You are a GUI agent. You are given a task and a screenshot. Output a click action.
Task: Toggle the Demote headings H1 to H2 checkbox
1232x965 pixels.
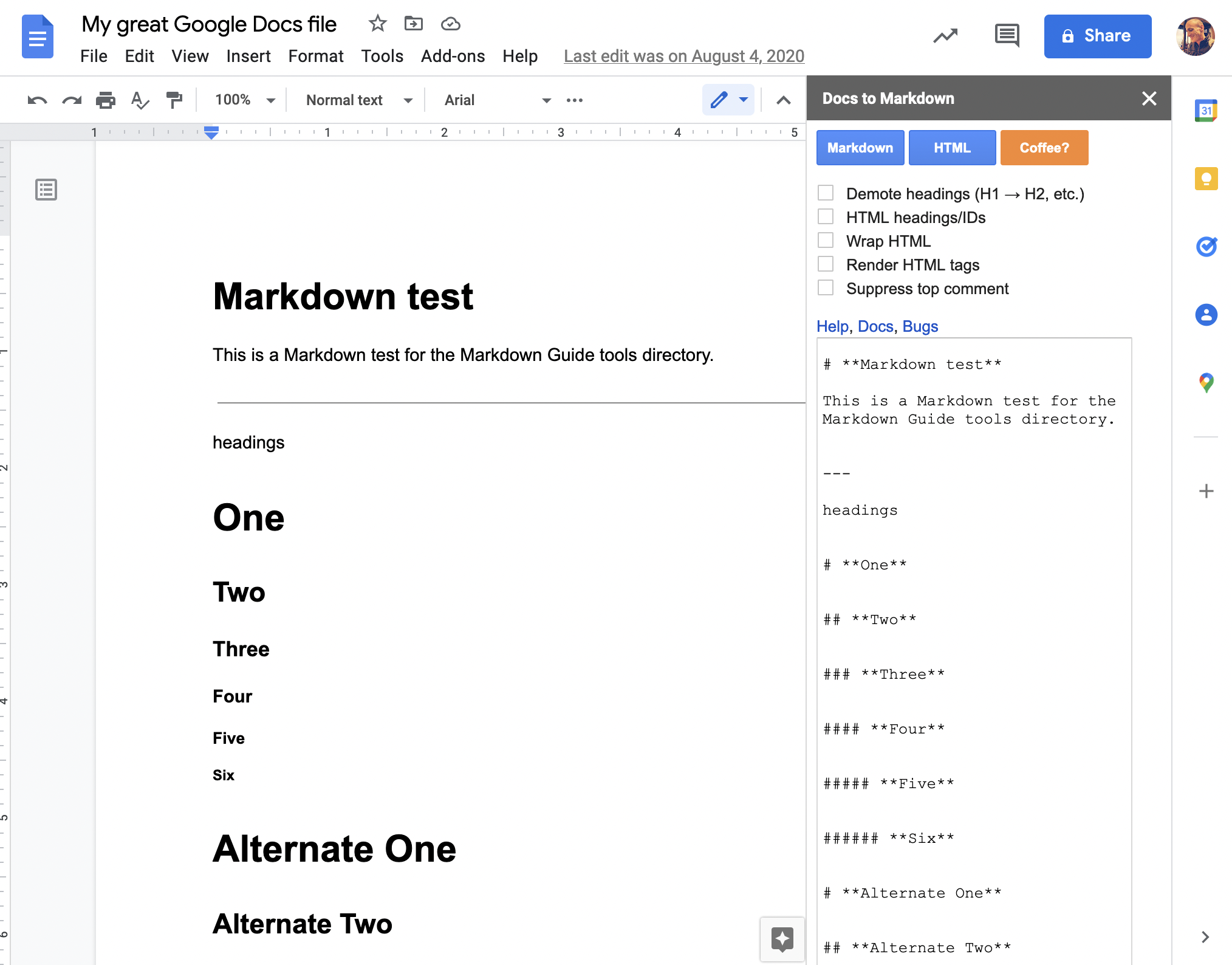click(x=827, y=192)
